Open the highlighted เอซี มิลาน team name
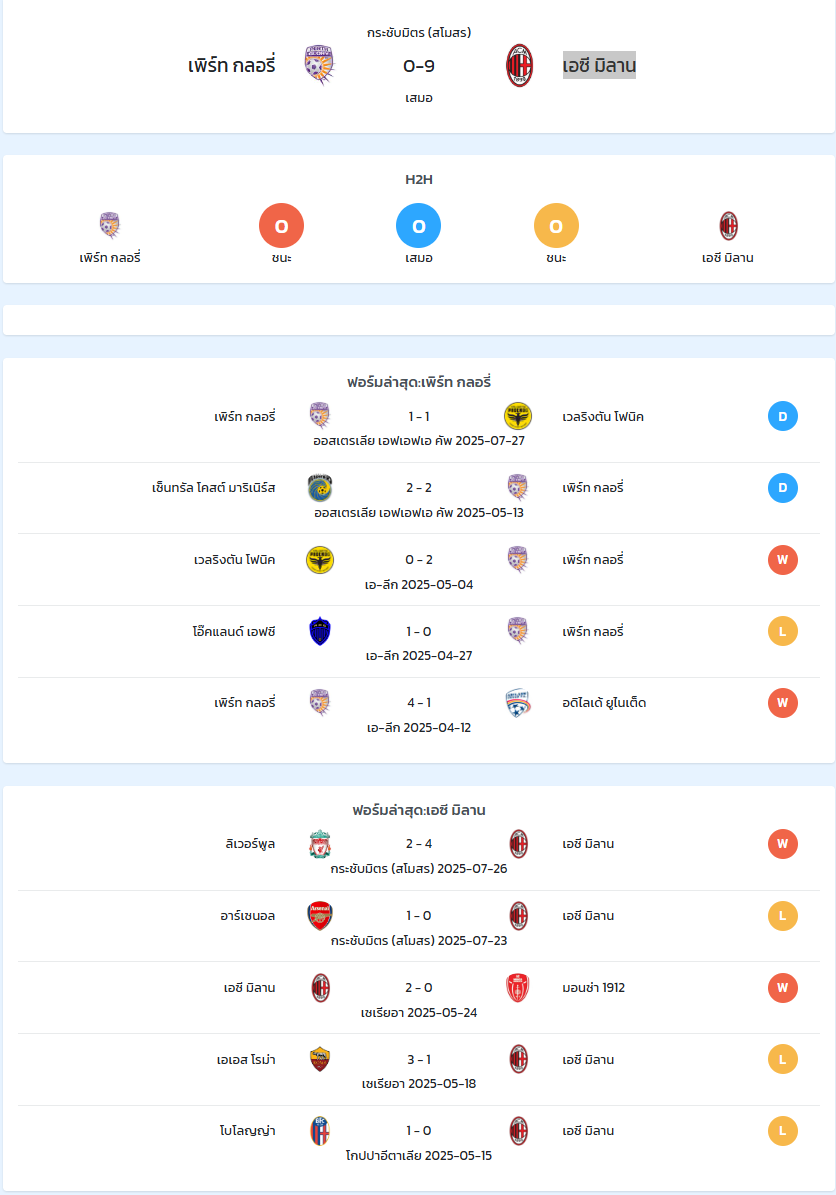 click(x=599, y=66)
